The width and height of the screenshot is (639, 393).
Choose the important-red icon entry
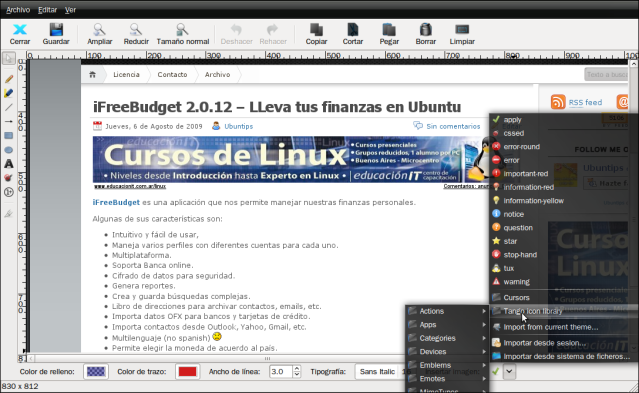564,174
